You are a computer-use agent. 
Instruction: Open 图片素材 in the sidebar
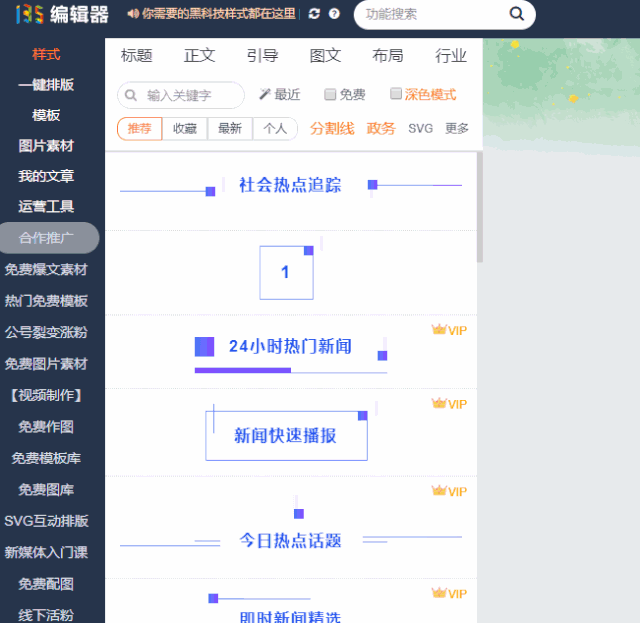pos(46,146)
